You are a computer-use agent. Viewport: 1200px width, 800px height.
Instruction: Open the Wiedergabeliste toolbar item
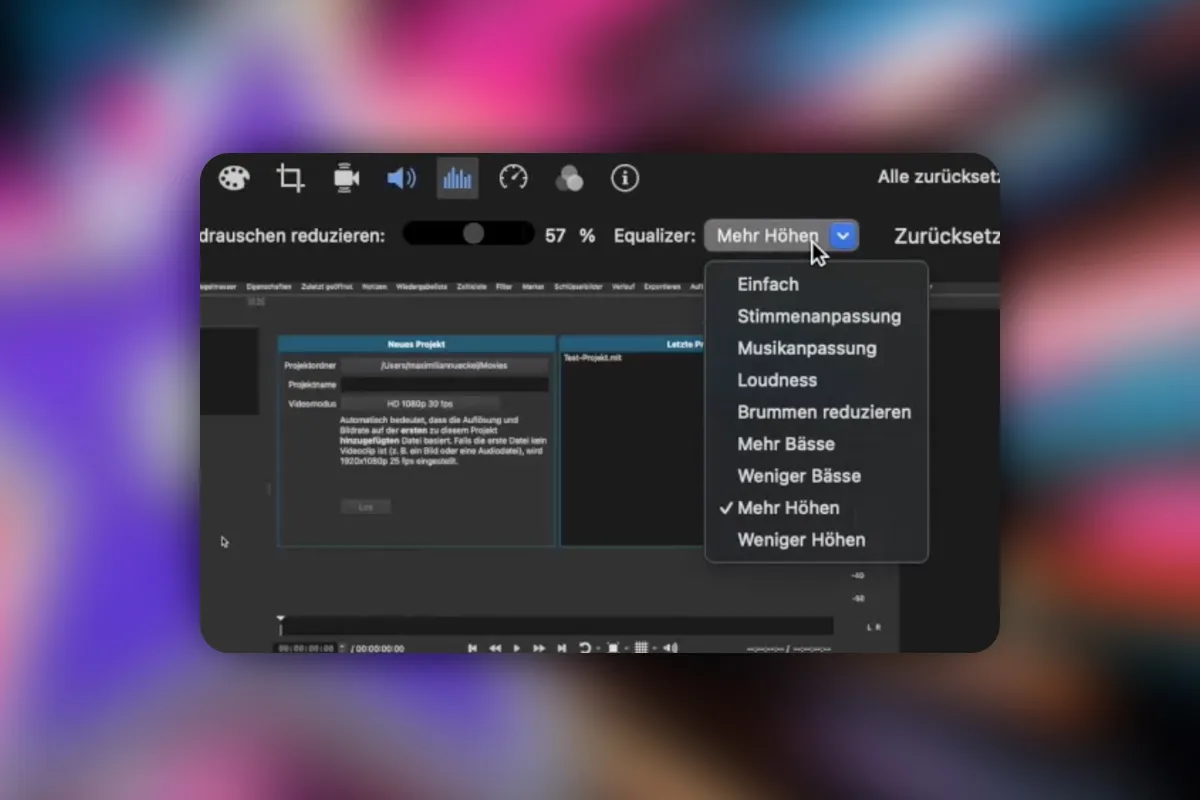point(421,287)
